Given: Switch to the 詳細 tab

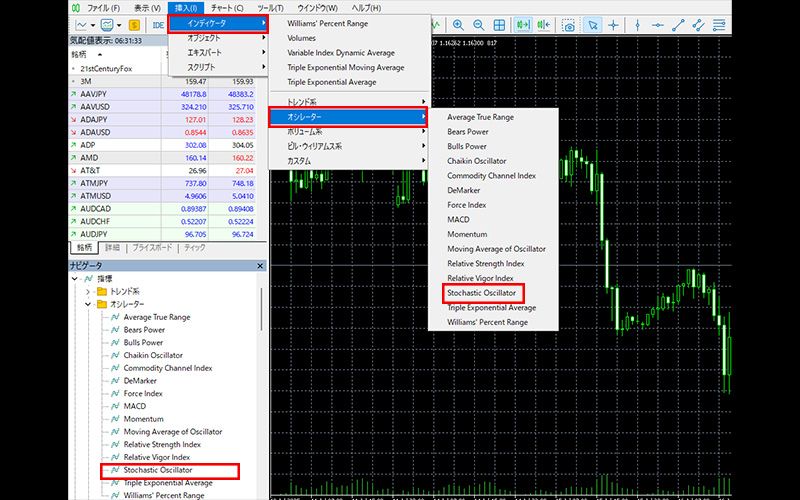Looking at the screenshot, I should (113, 247).
